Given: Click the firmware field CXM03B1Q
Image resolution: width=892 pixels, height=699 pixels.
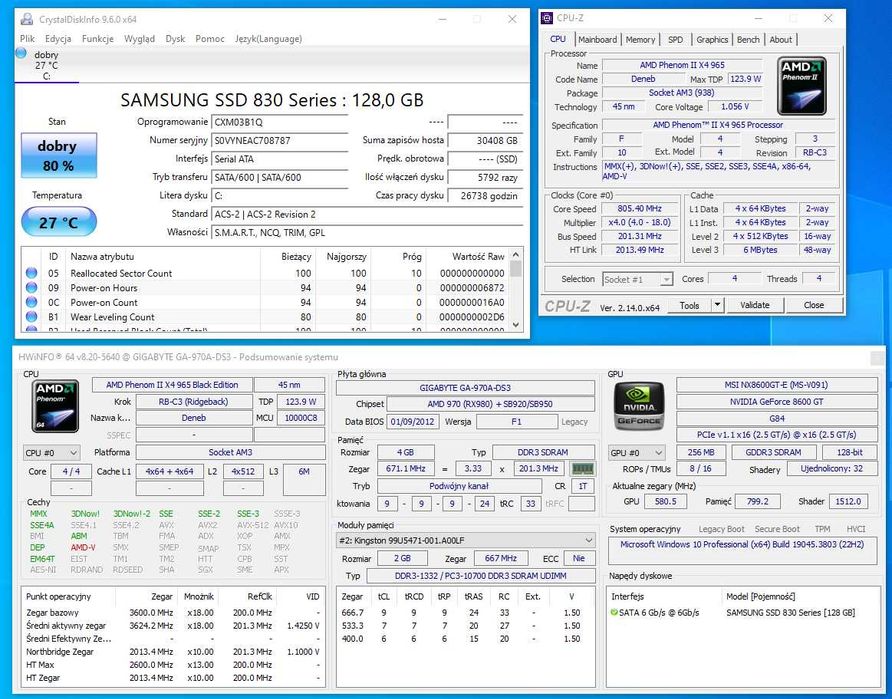Looking at the screenshot, I should [279, 122].
